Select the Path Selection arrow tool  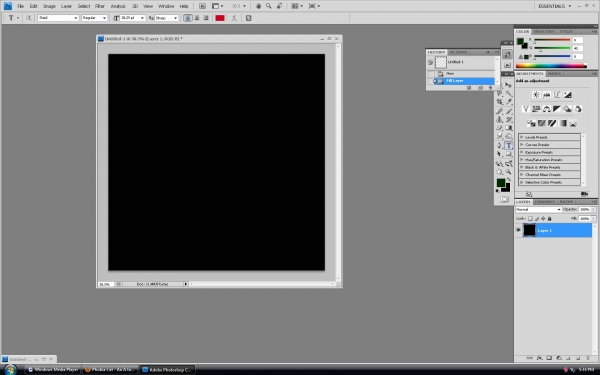pyautogui.click(x=500, y=154)
